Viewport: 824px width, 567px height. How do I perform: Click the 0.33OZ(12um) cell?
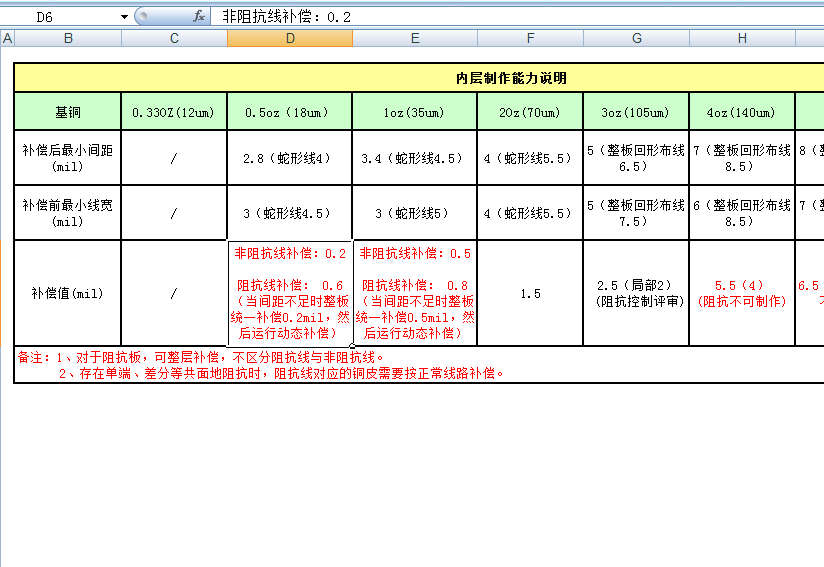click(174, 112)
